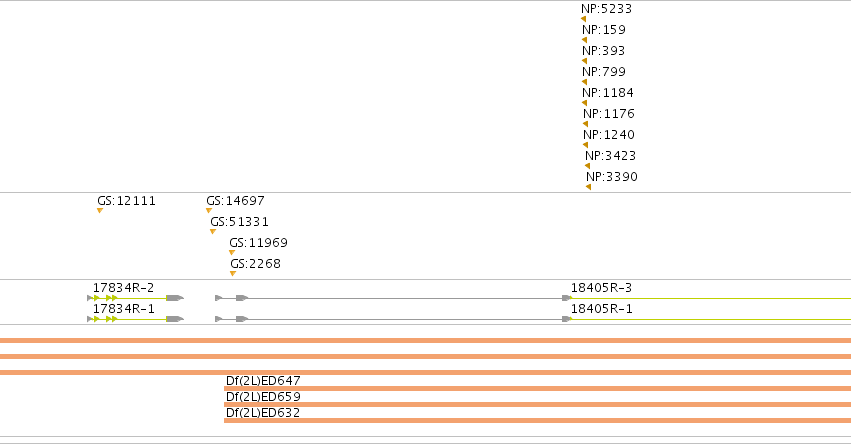851x444 pixels.
Task: Select the 18405R-1 label
Action: point(601,309)
